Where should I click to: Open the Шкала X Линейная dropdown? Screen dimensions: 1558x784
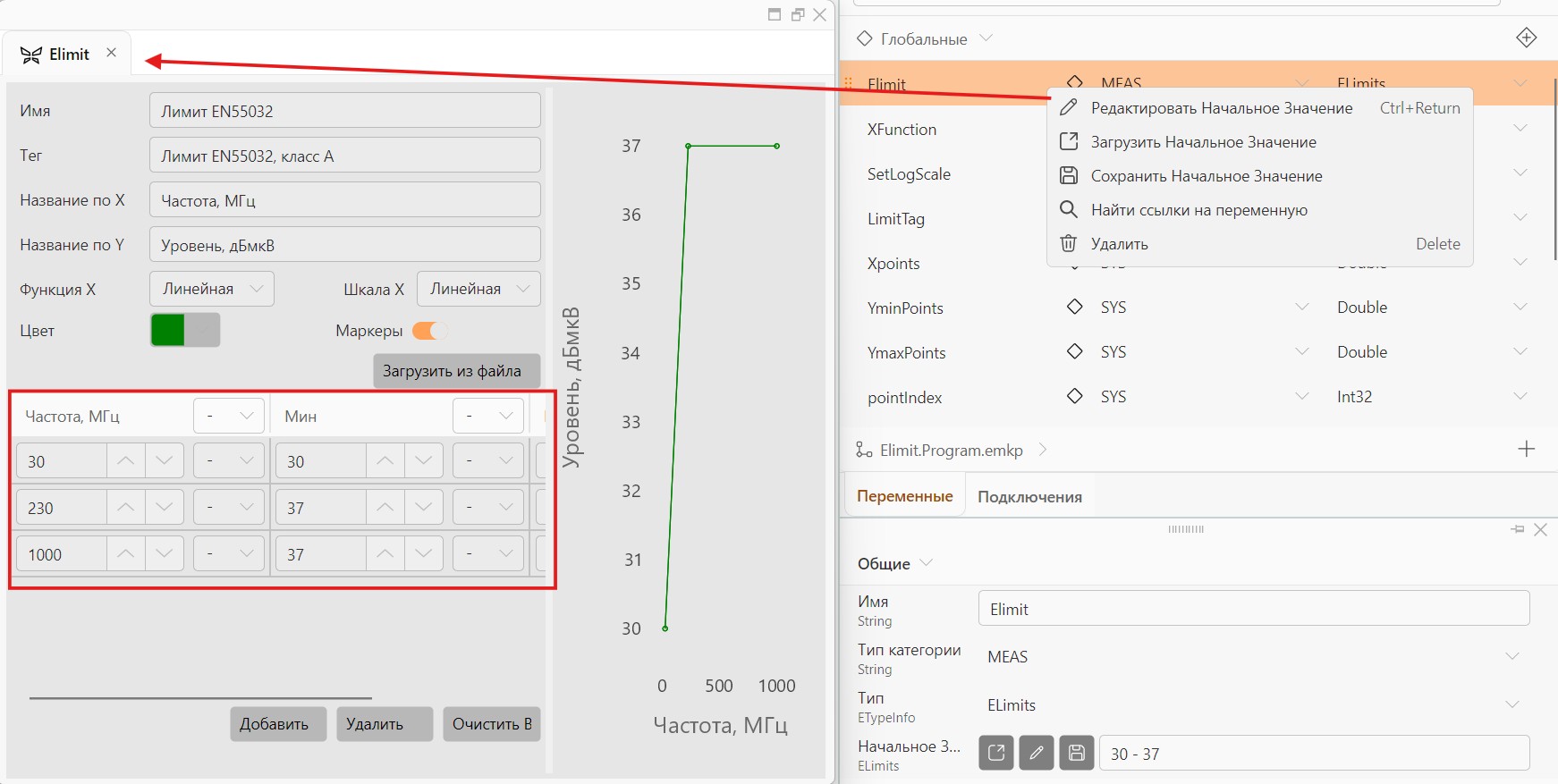tap(478, 289)
